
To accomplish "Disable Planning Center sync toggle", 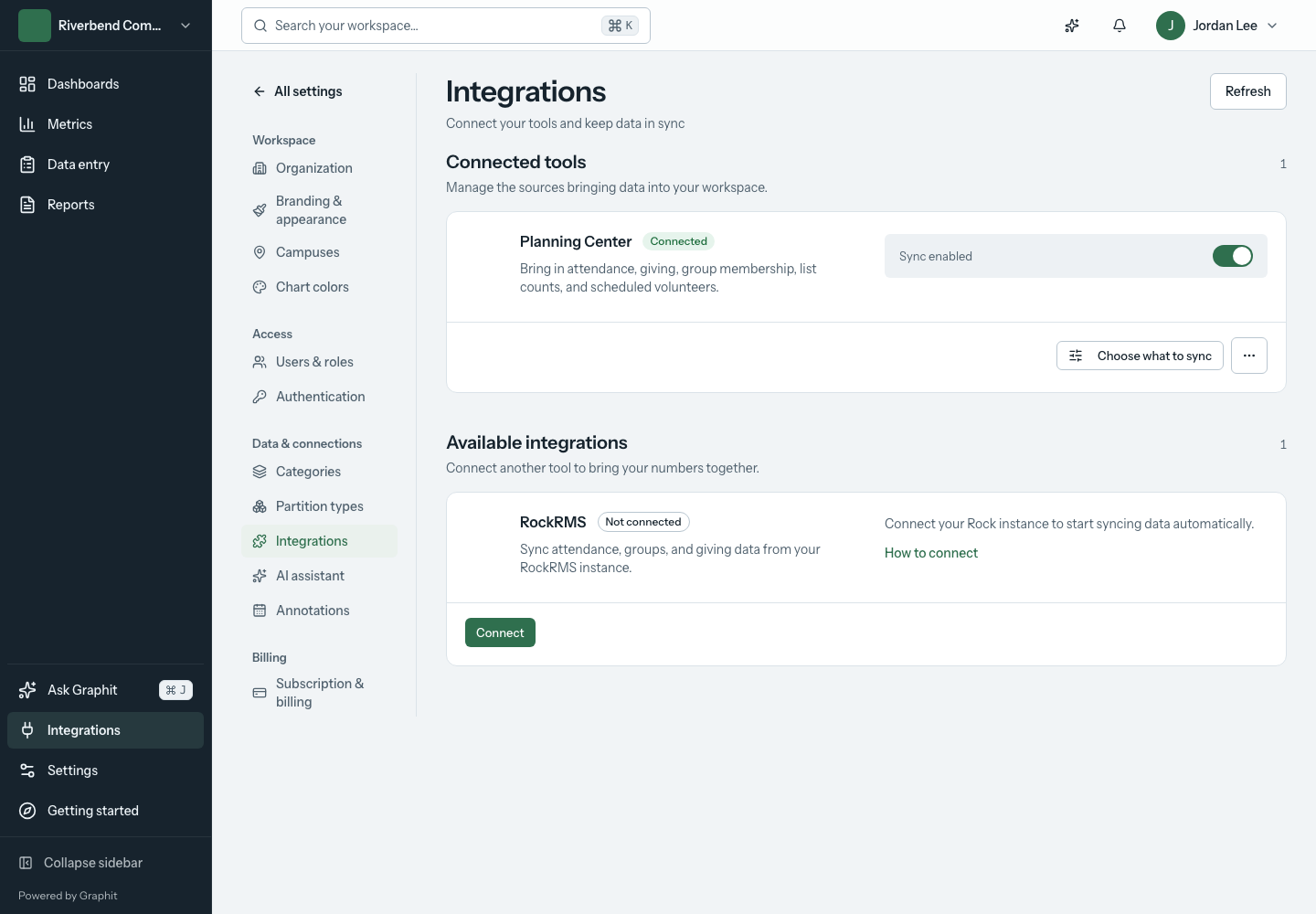I will pyautogui.click(x=1233, y=256).
